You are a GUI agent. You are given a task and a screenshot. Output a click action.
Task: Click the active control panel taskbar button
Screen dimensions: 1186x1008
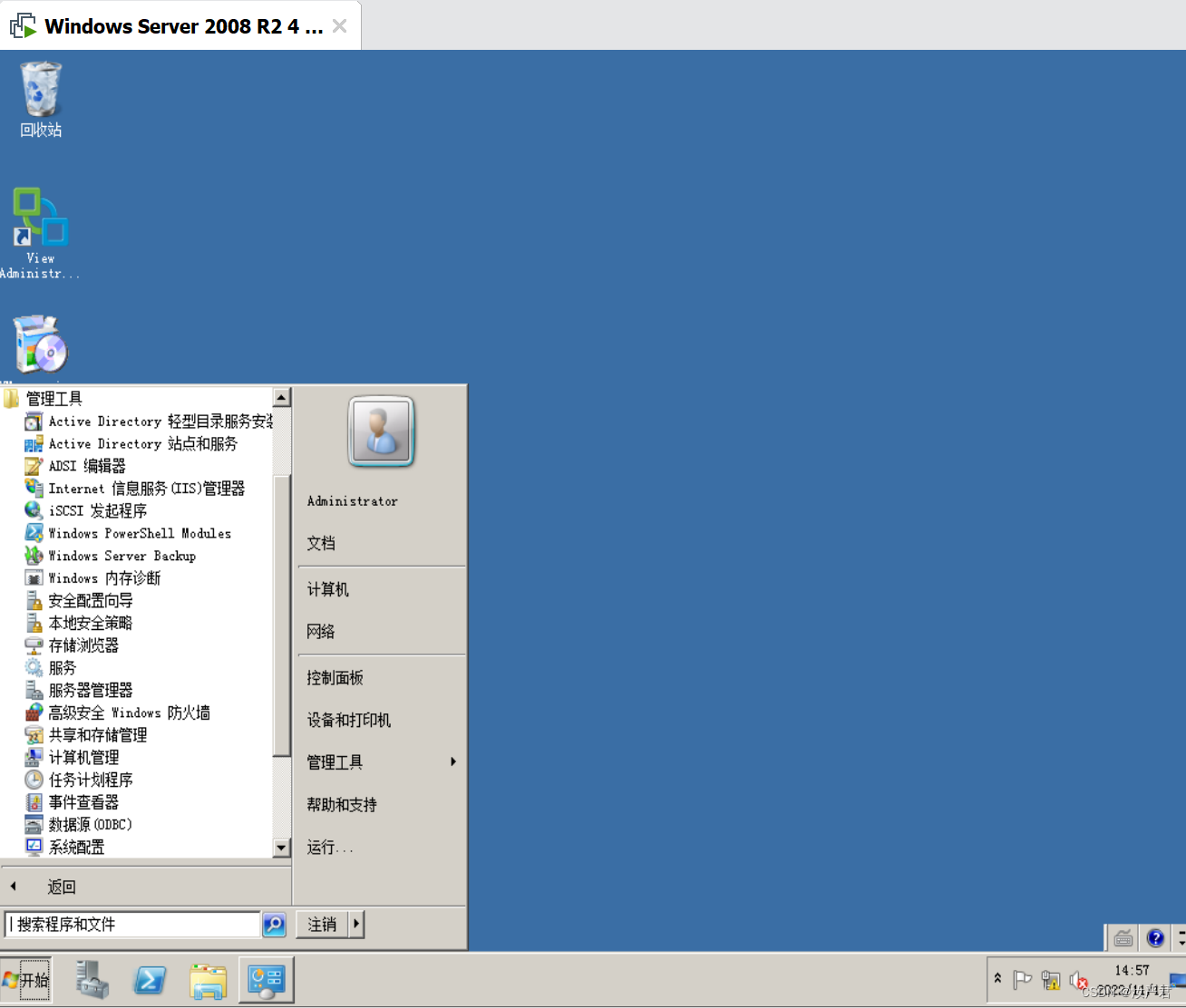267,980
